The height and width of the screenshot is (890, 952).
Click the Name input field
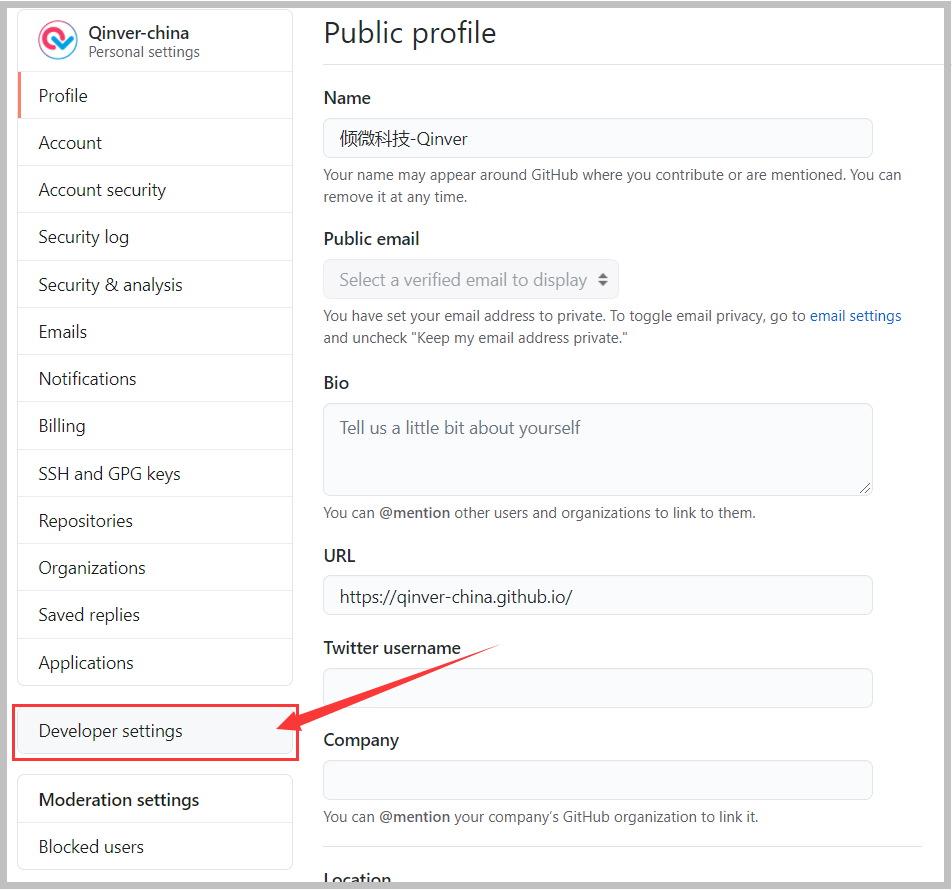coord(597,139)
